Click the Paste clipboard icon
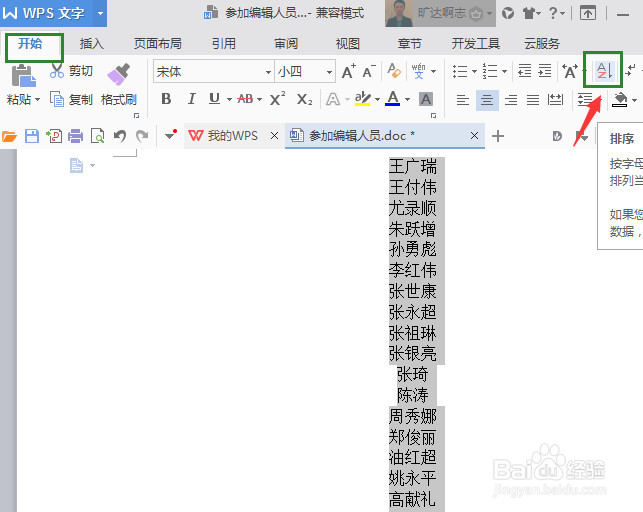This screenshot has width=643, height=512. pyautogui.click(x=23, y=76)
